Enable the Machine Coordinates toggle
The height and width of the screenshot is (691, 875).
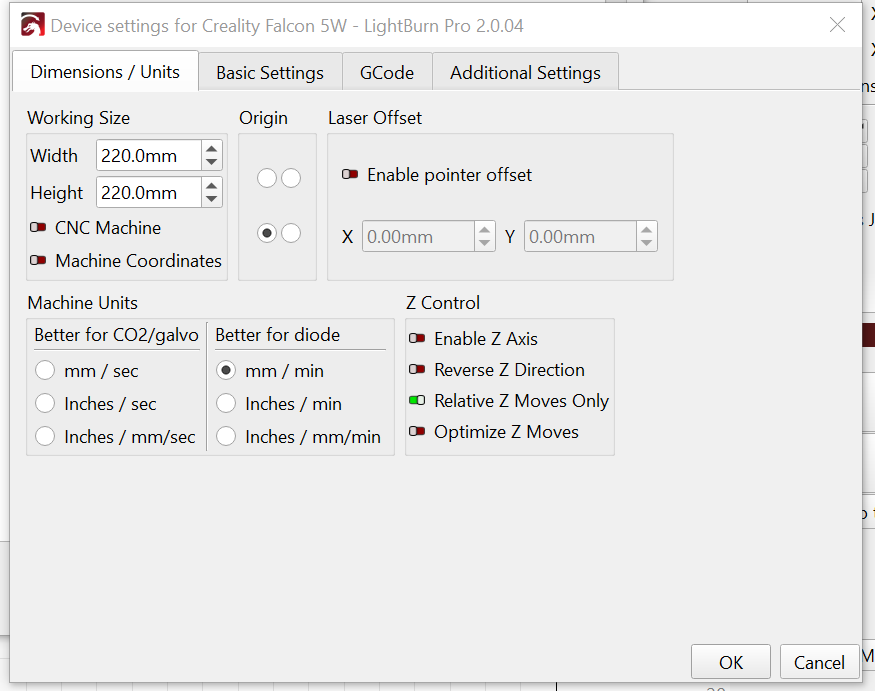39,261
